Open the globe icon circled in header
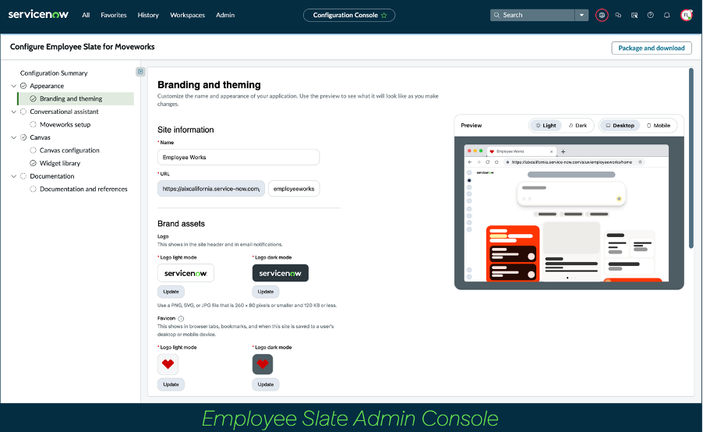Image resolution: width=703 pixels, height=432 pixels. 602,15
